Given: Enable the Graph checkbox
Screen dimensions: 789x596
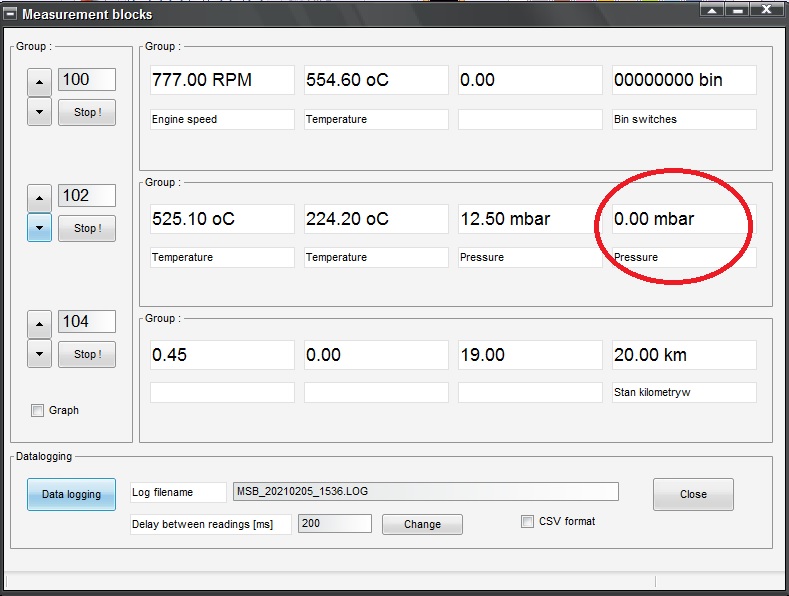Looking at the screenshot, I should pyautogui.click(x=38, y=410).
